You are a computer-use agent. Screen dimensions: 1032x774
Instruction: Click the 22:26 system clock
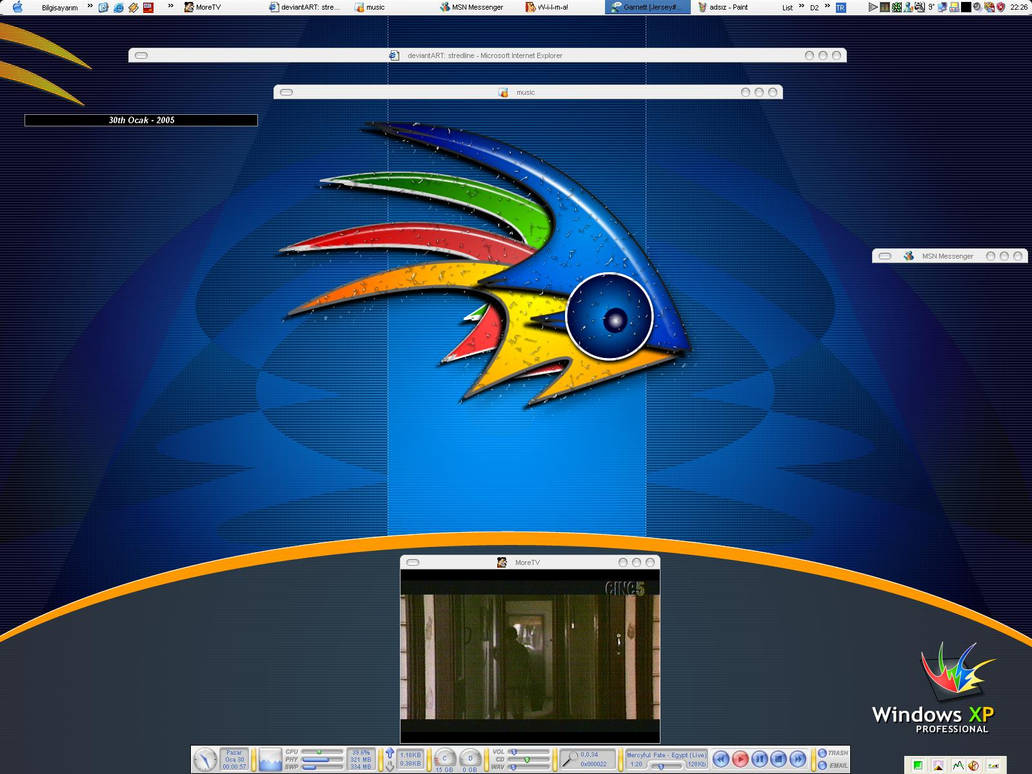[1018, 7]
